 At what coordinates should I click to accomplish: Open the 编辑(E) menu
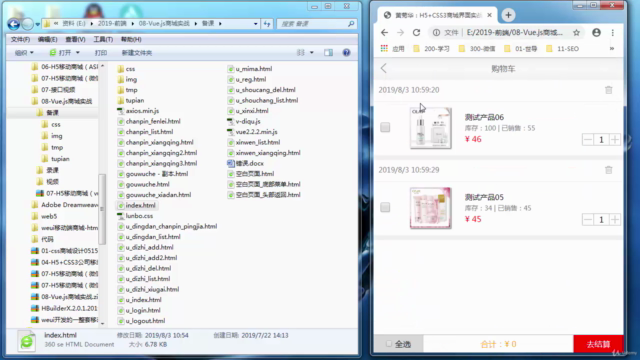(47, 39)
